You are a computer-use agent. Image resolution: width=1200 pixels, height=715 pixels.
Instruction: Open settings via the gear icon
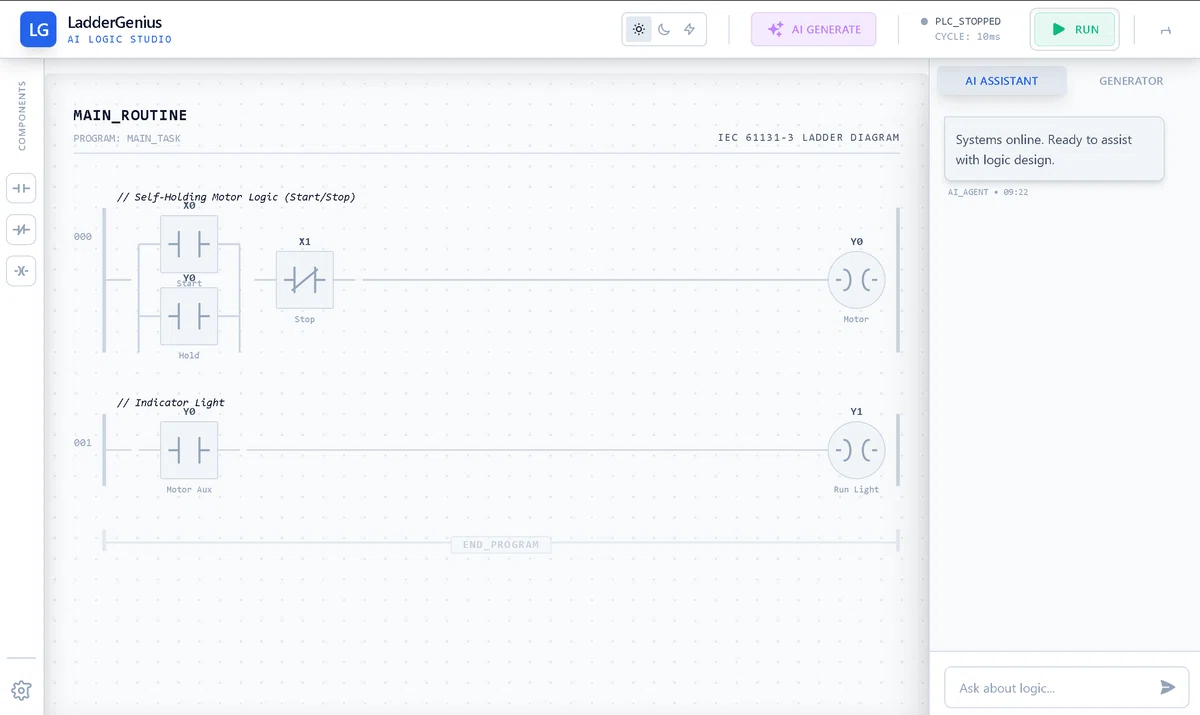[x=21, y=690]
